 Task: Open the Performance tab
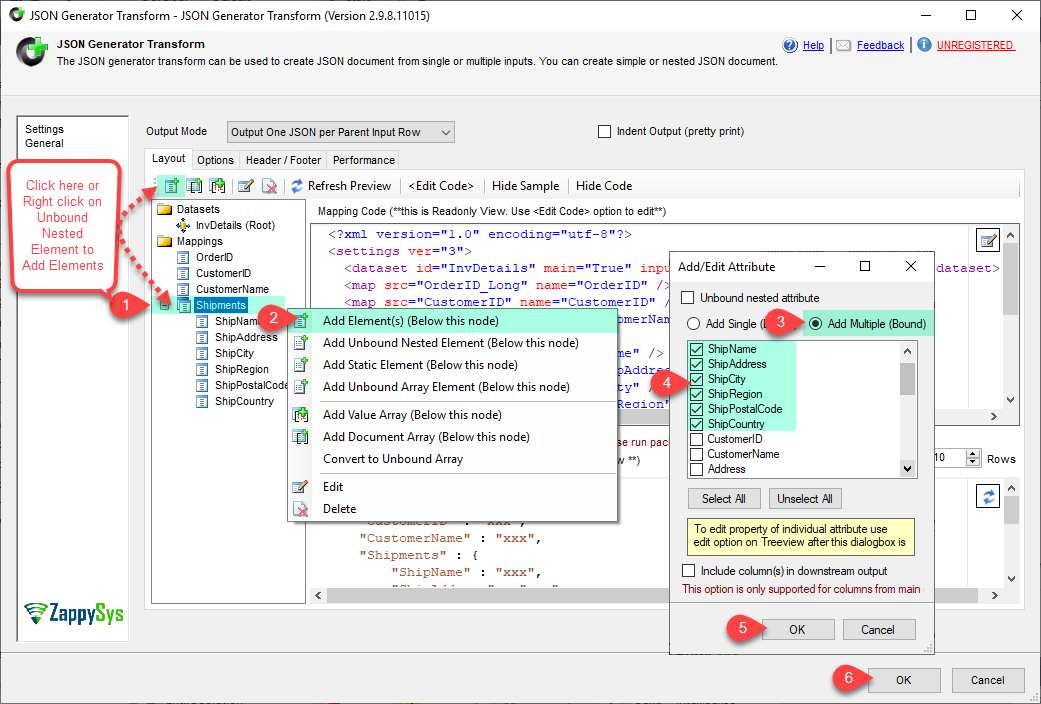click(364, 160)
